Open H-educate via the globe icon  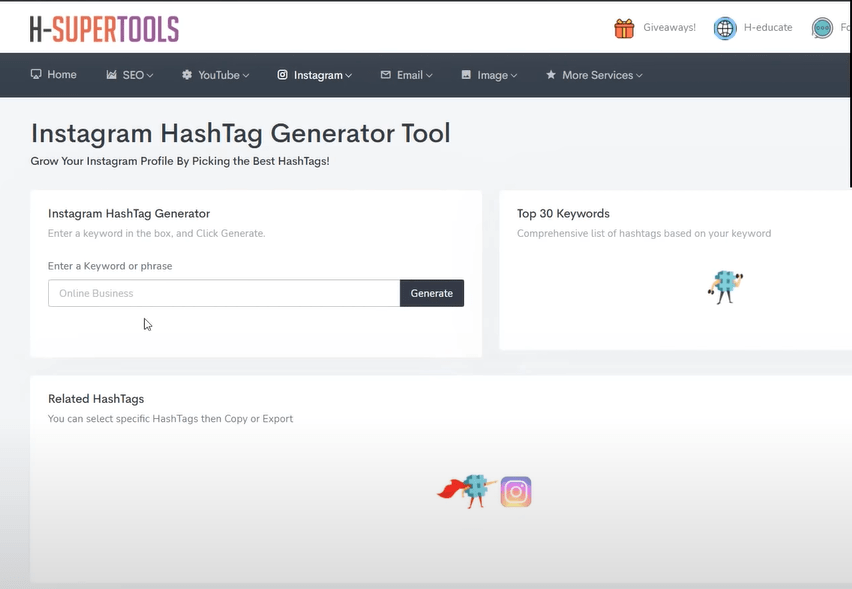click(x=723, y=27)
